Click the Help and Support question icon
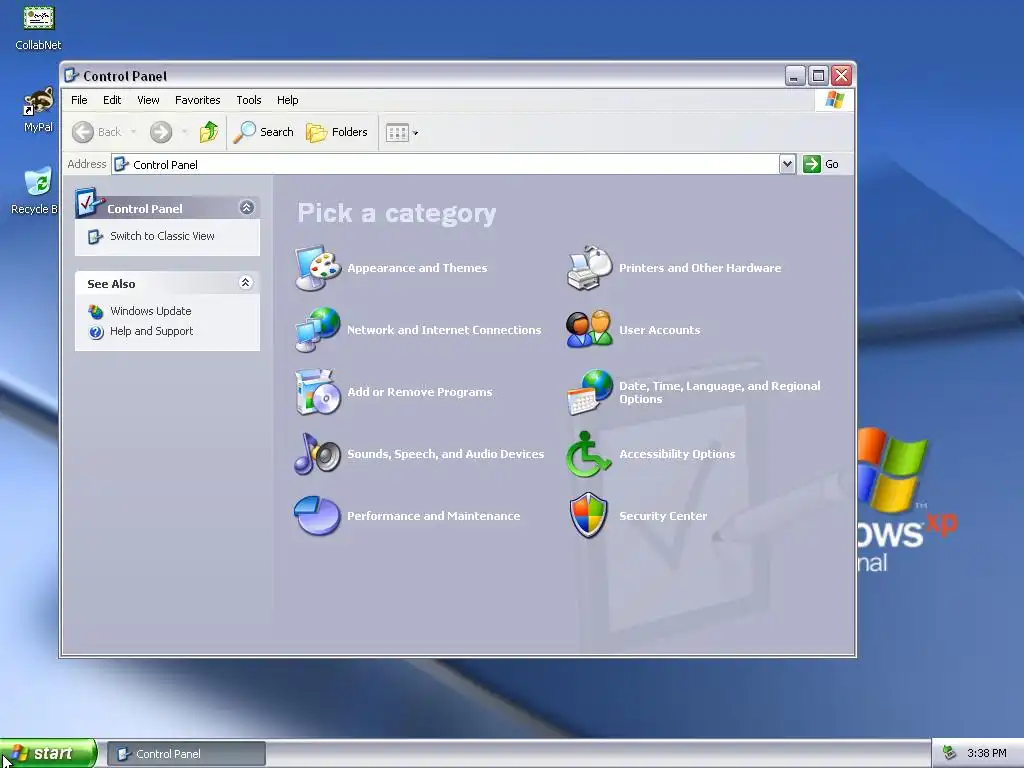The image size is (1024, 768). point(96,332)
